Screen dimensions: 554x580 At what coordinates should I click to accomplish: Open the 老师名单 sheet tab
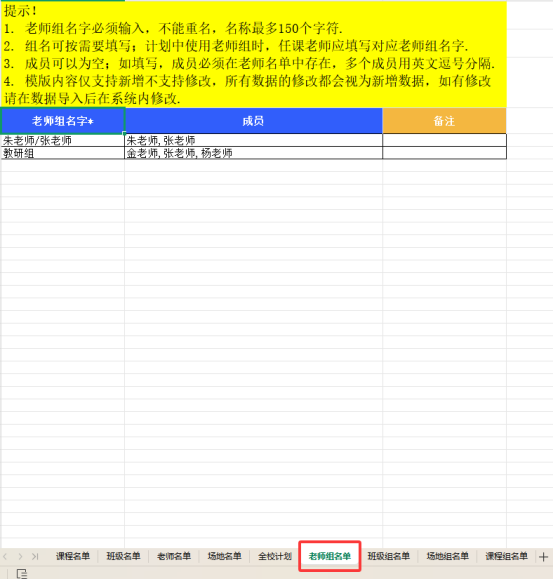[174, 556]
